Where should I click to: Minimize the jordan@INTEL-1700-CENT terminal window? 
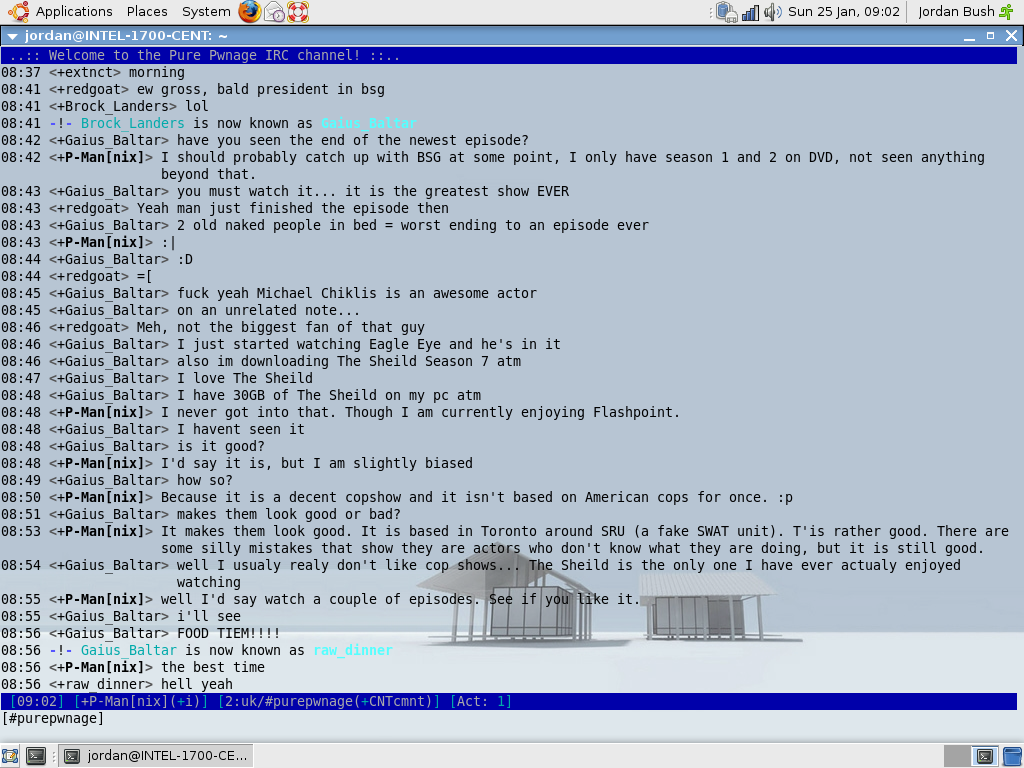point(969,36)
